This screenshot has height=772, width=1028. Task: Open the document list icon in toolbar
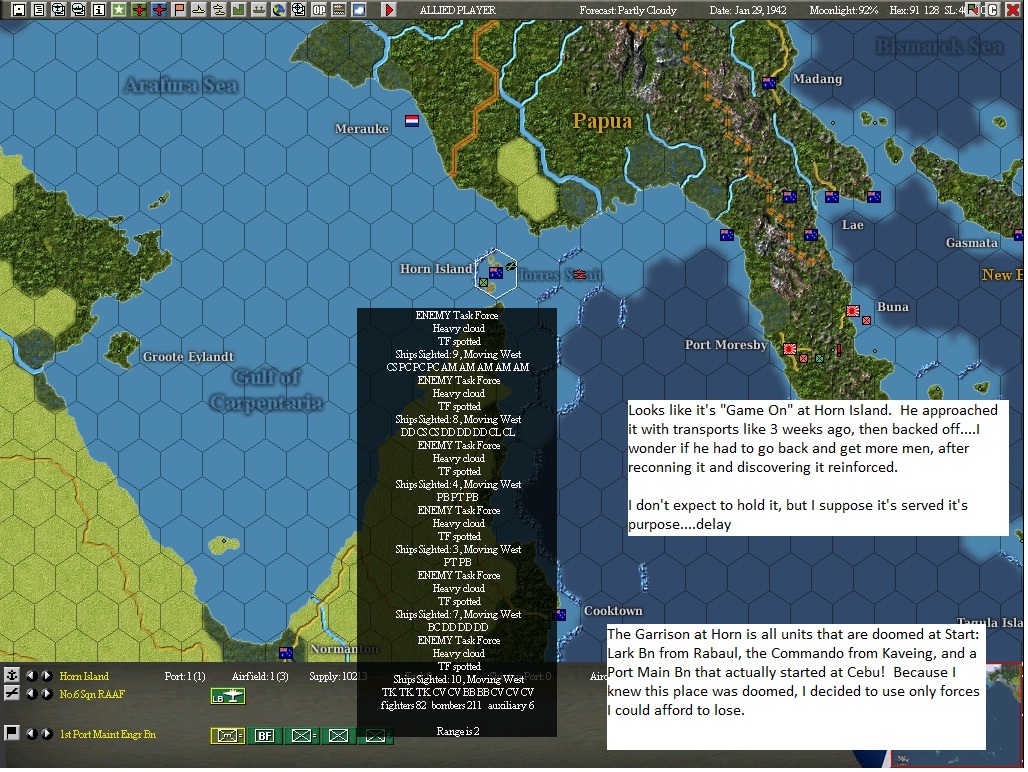pyautogui.click(x=39, y=9)
